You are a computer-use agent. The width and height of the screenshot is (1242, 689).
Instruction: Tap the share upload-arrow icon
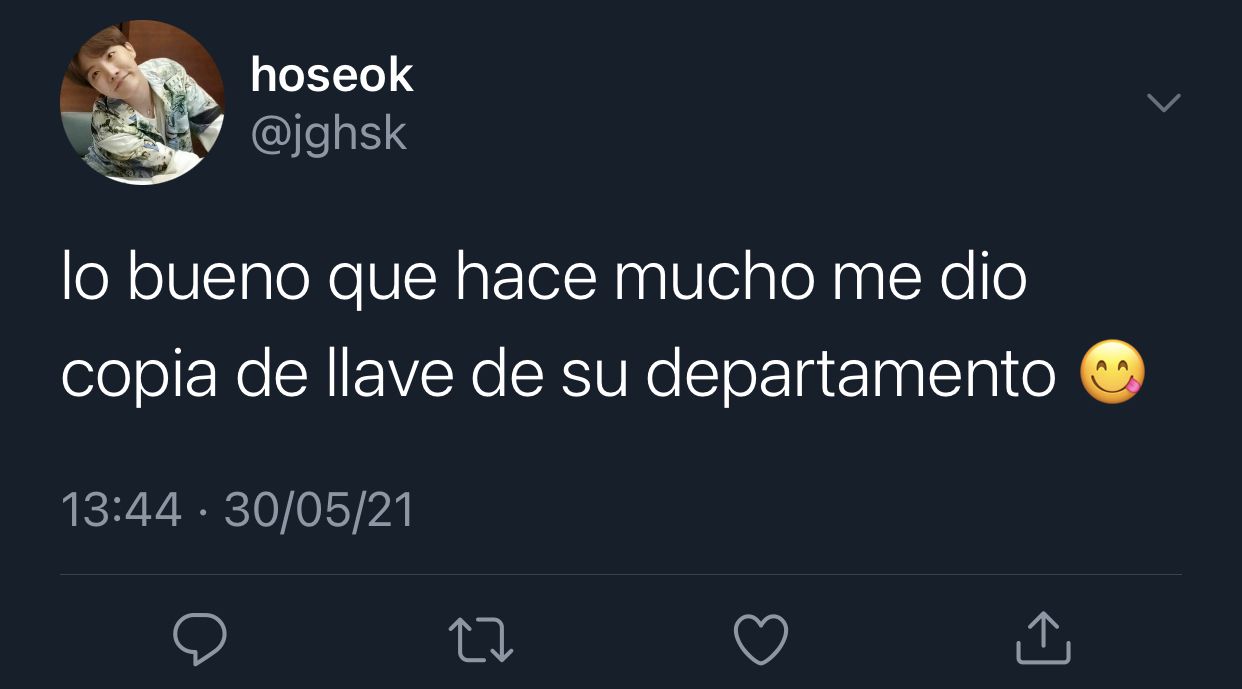[1043, 638]
